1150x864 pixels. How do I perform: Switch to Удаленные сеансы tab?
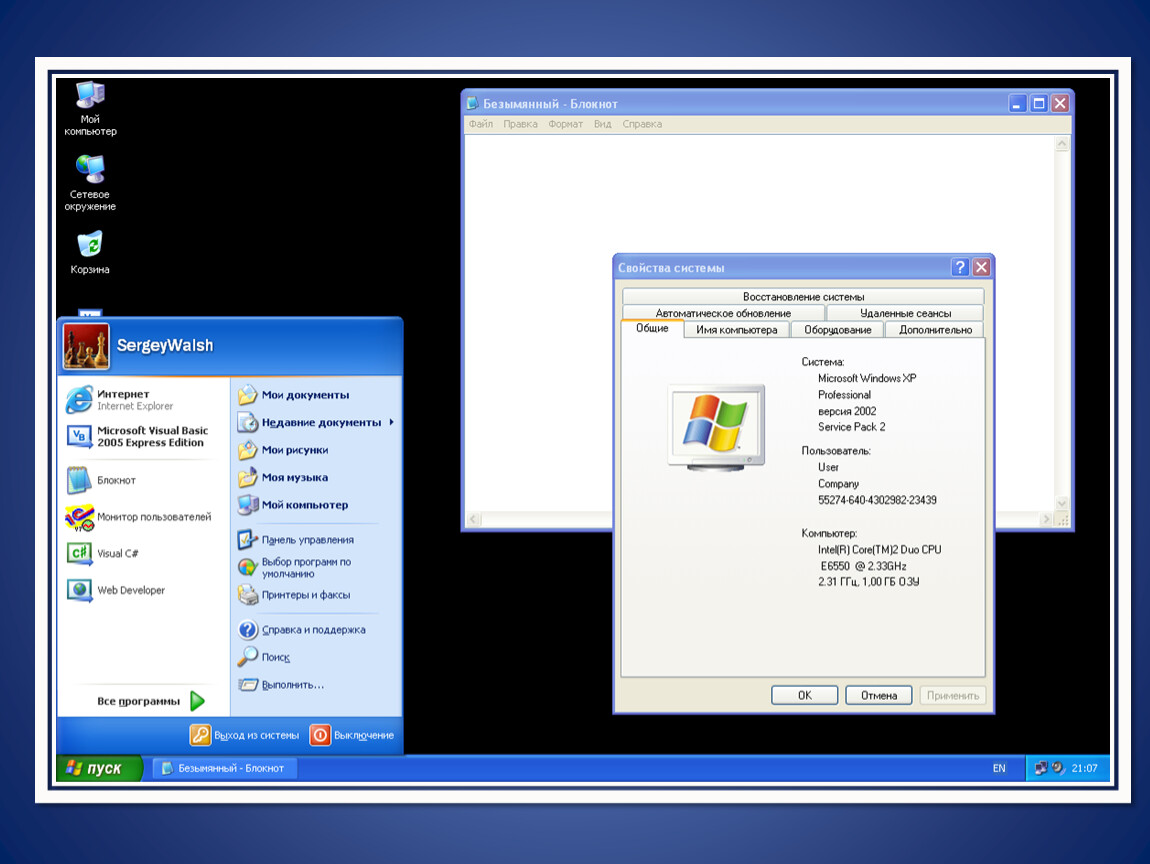(905, 313)
